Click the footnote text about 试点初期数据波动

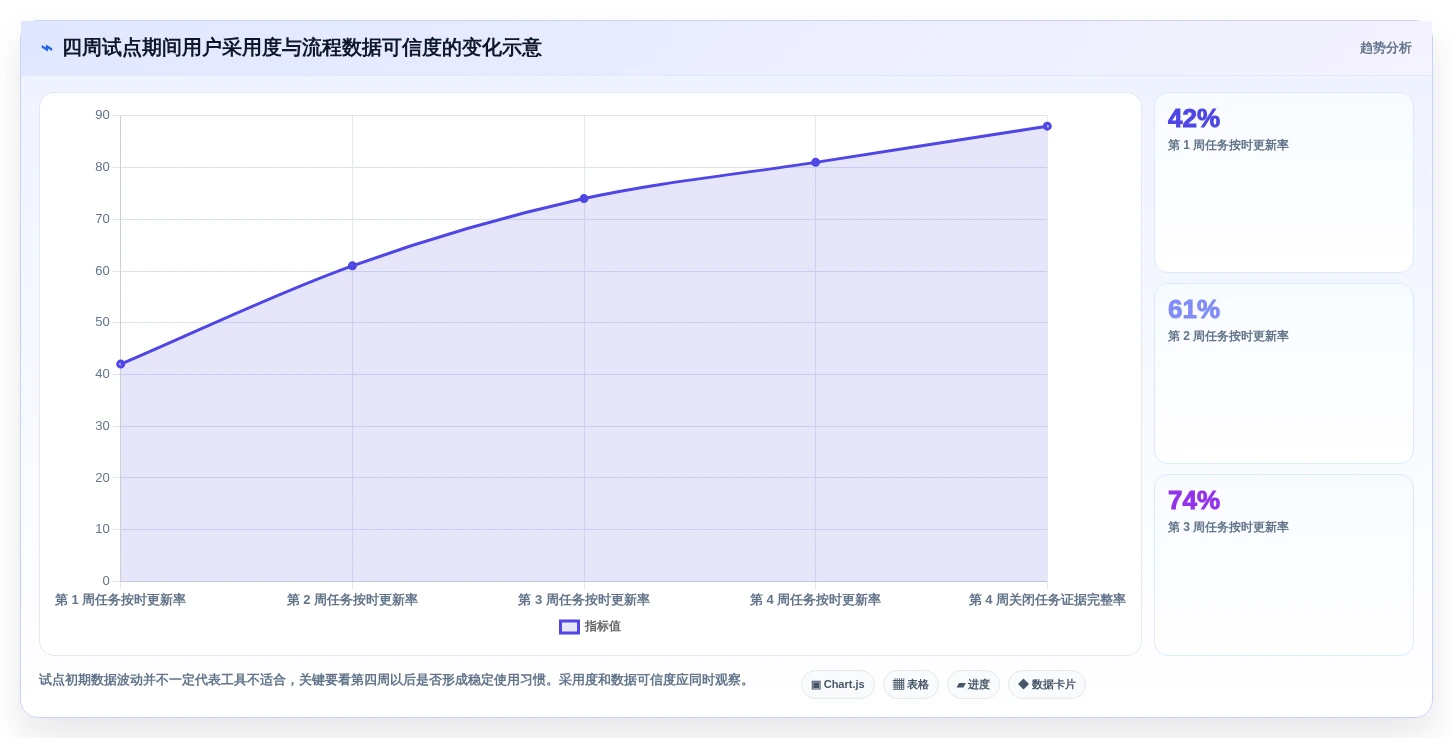coord(396,680)
